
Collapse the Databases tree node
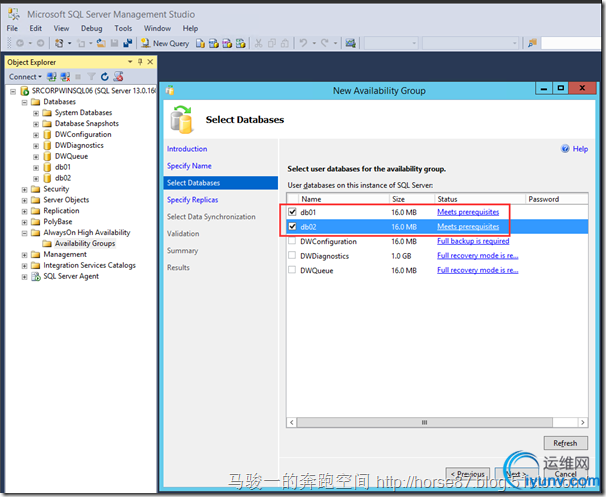click(x=24, y=102)
